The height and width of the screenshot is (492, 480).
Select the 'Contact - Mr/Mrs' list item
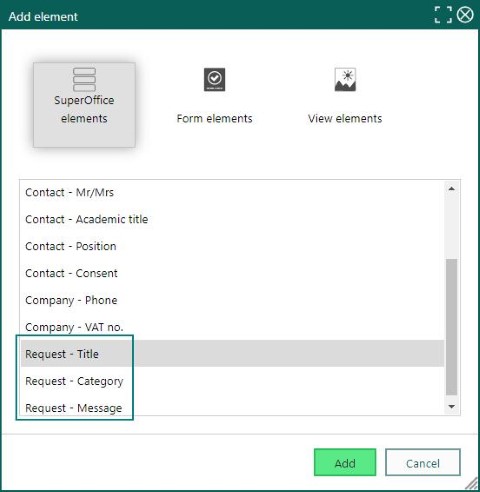tap(232, 192)
